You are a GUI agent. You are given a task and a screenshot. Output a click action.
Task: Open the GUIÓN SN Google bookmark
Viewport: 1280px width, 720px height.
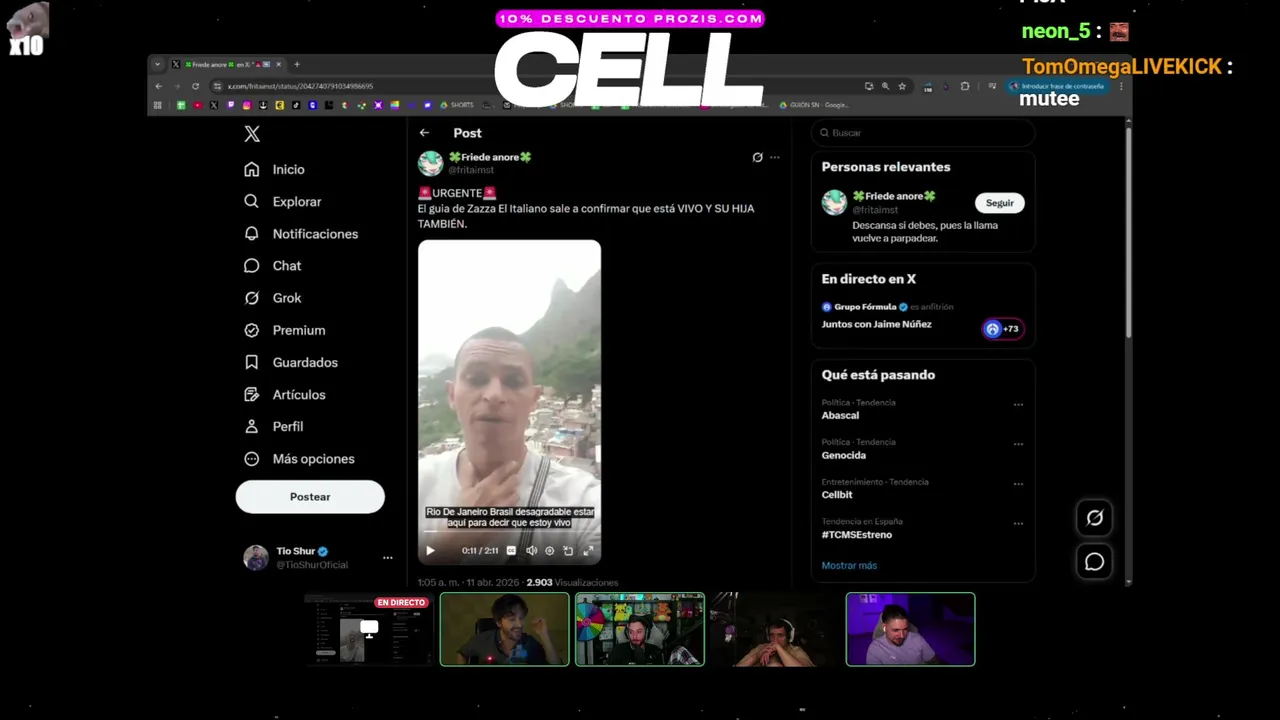(814, 105)
